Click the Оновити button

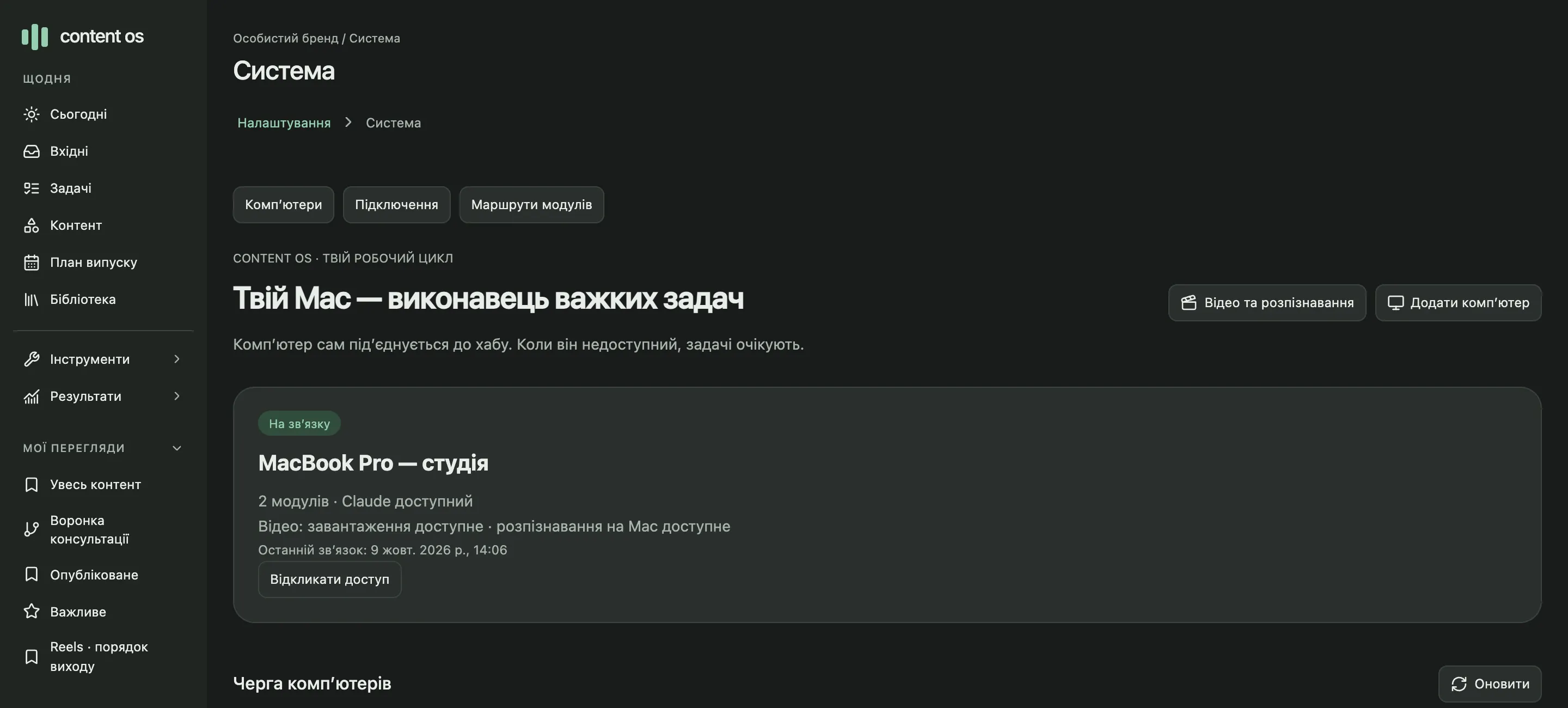(x=1490, y=684)
